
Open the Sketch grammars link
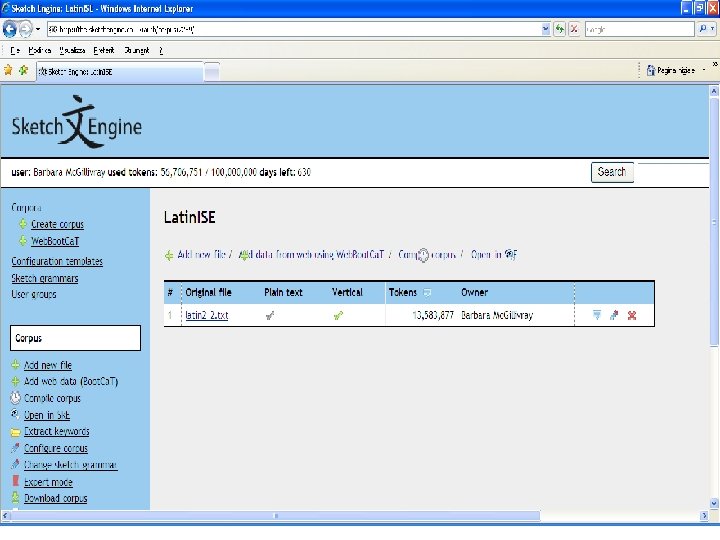[x=45, y=278]
